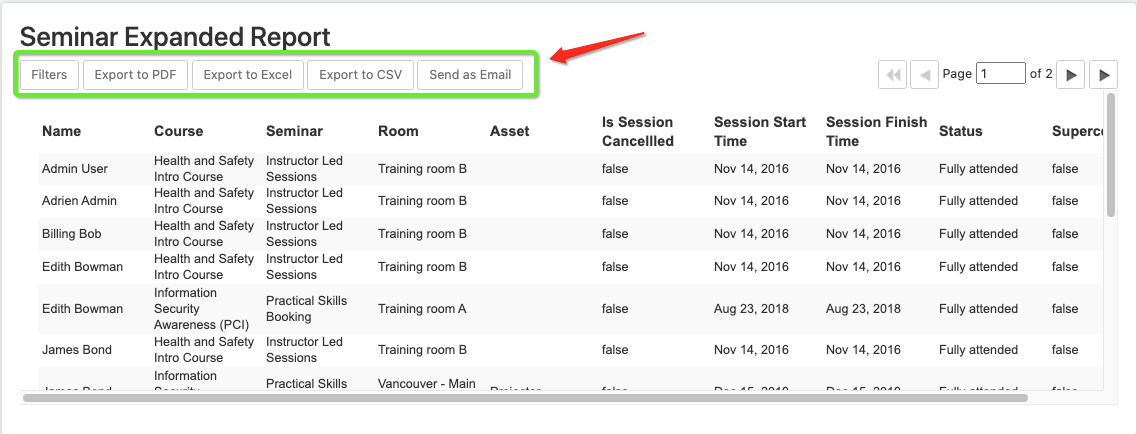Screen dimensions: 1137x434
Task: Click Export to Excel
Action: [x=248, y=75]
